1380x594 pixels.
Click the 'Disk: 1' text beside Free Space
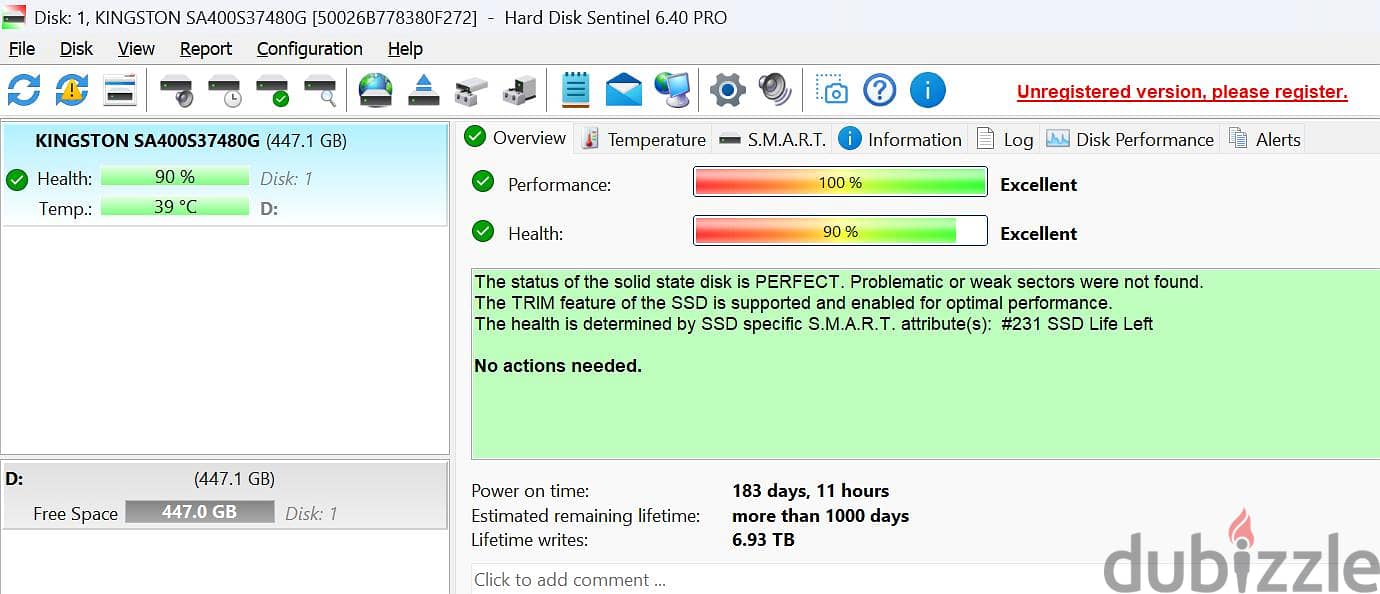pos(311,514)
